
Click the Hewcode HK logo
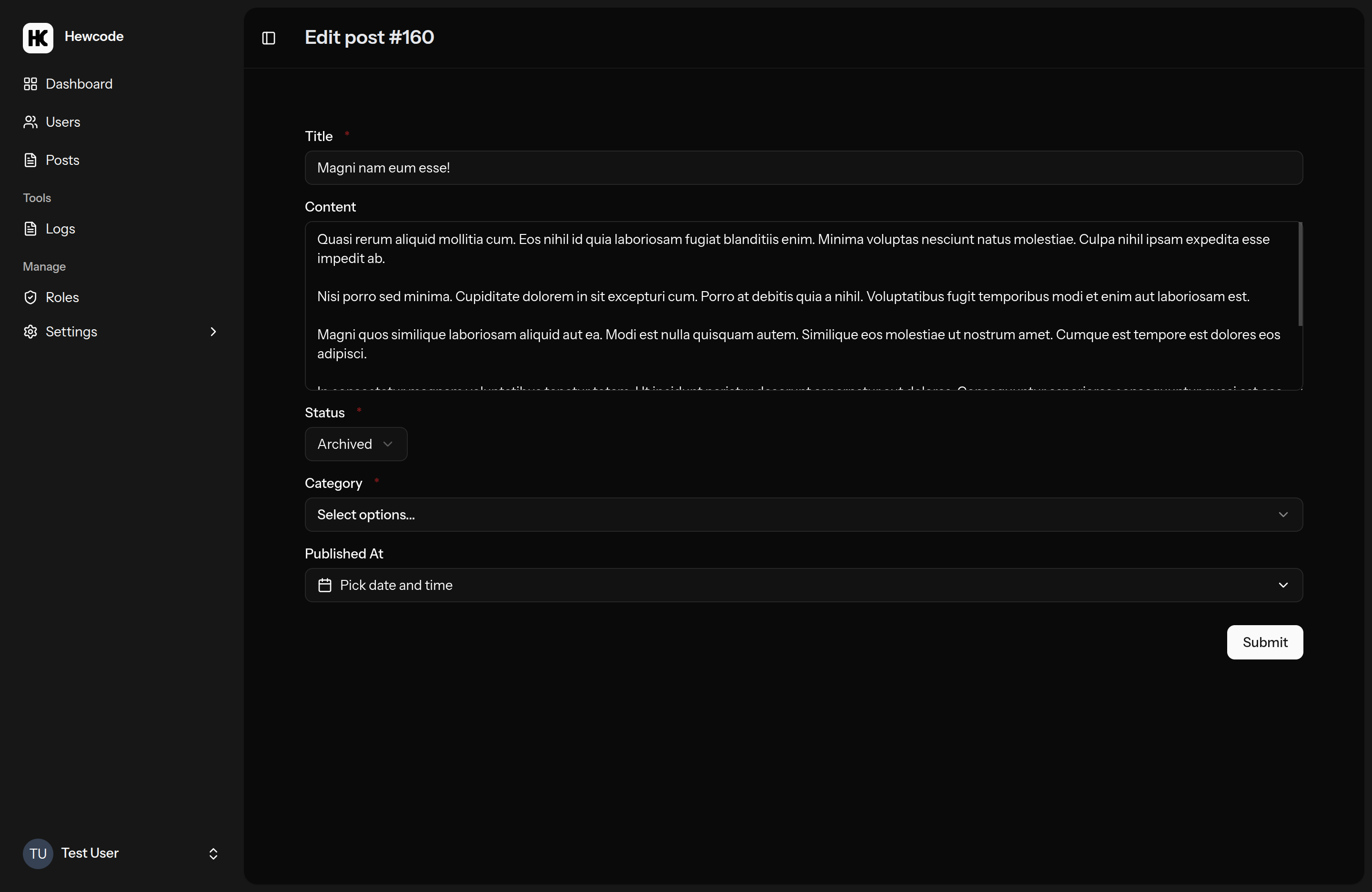pos(38,38)
